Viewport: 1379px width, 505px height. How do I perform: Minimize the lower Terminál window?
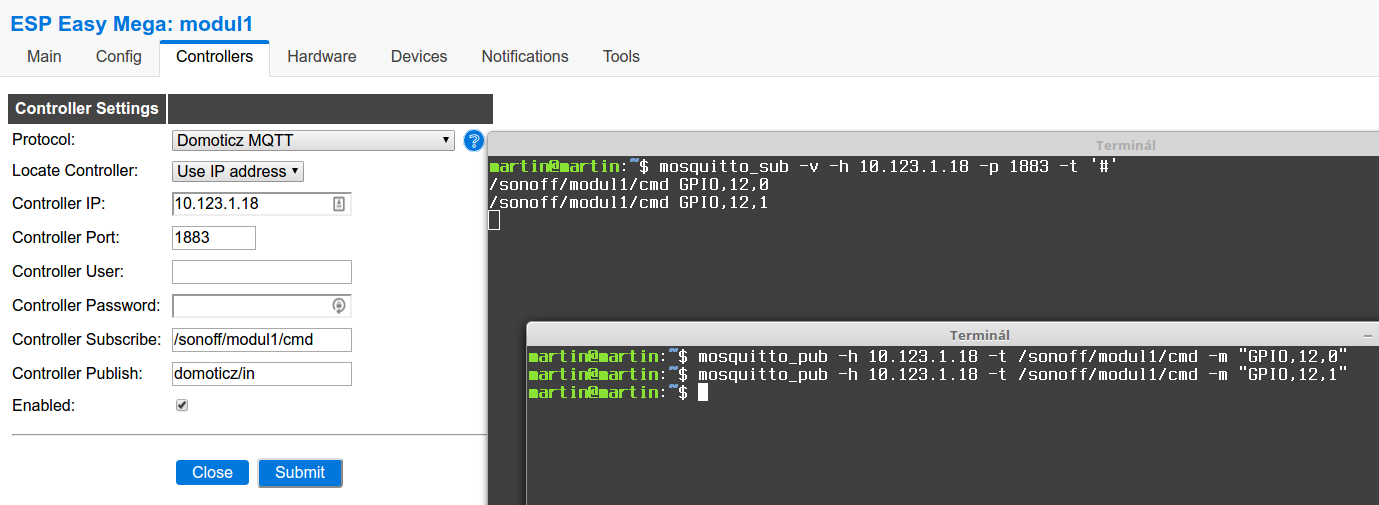pos(1368,335)
